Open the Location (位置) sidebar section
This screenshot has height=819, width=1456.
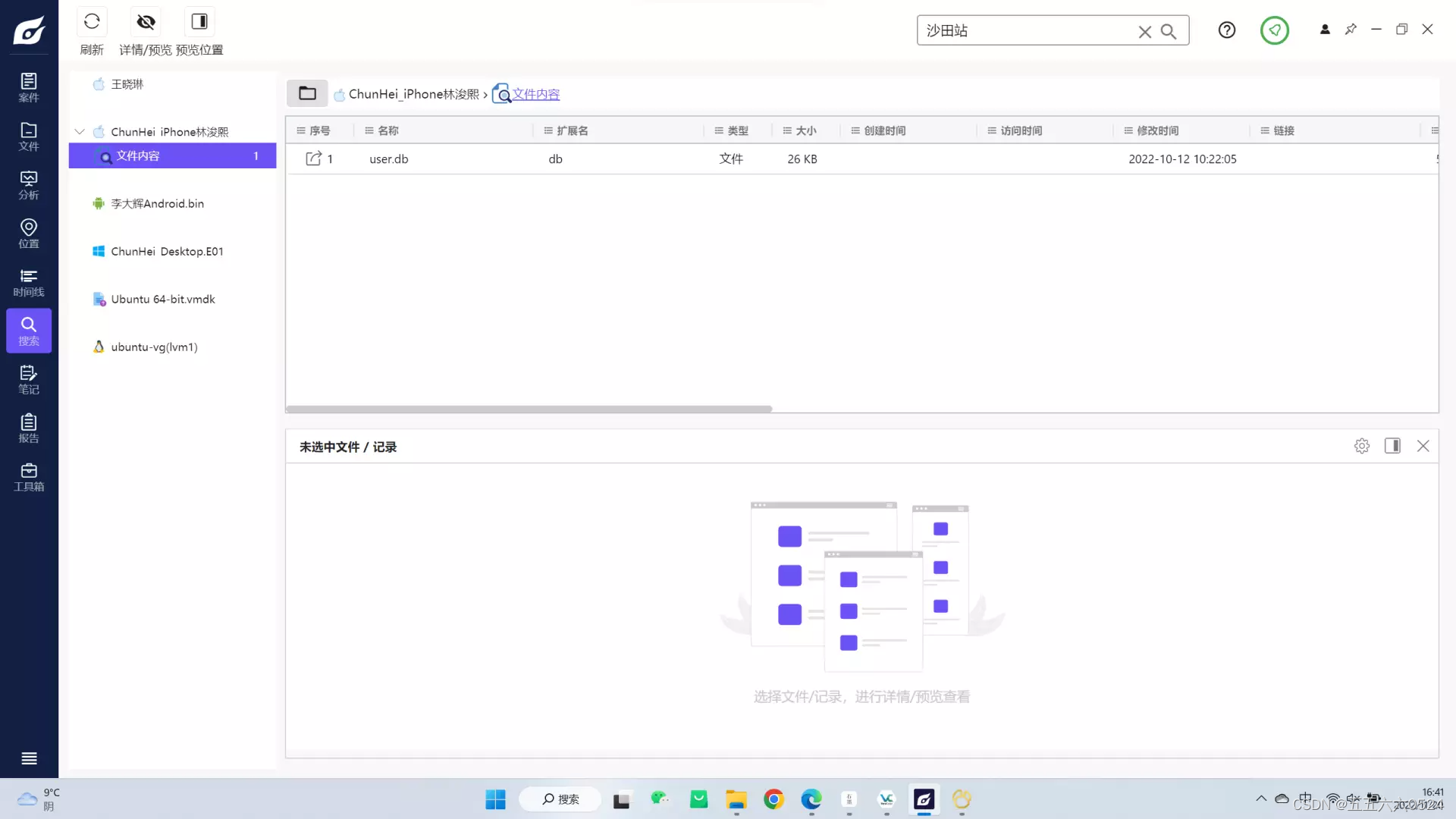(x=29, y=234)
